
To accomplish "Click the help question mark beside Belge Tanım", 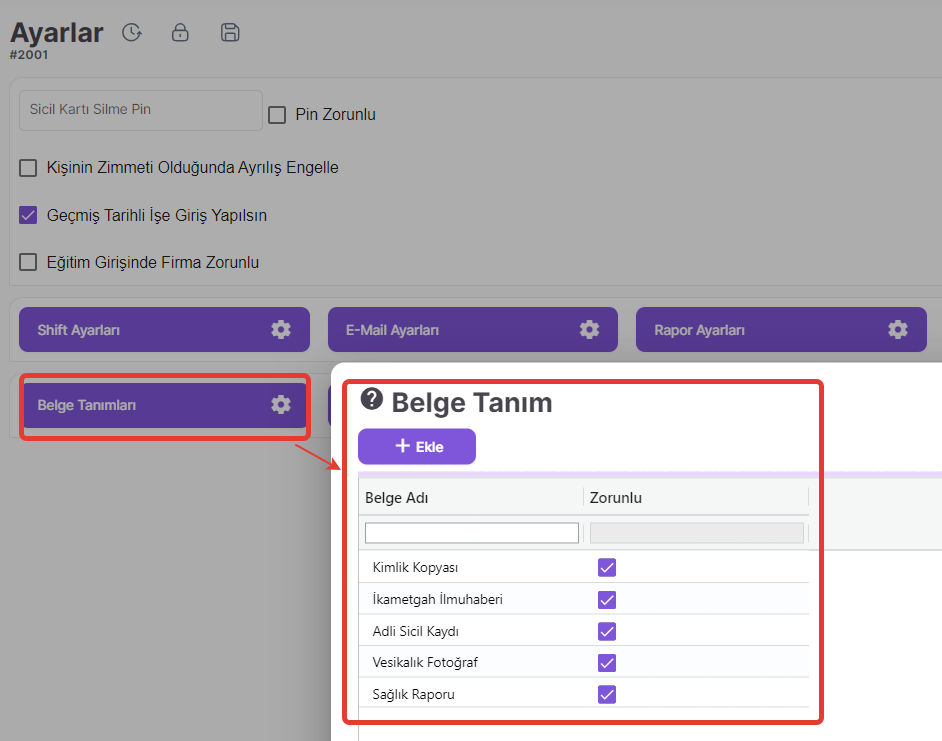I will [372, 400].
